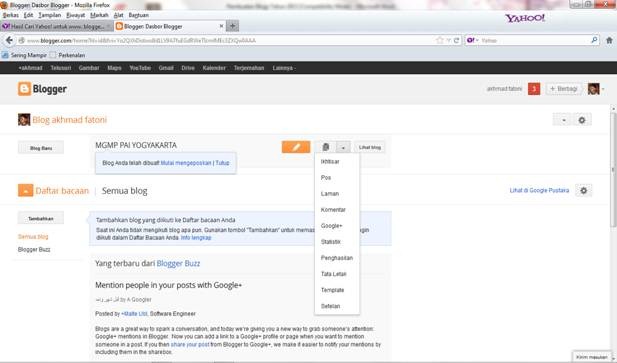The image size is (617, 363).
Task: Click the orange pencil new post icon
Action: tap(296, 147)
